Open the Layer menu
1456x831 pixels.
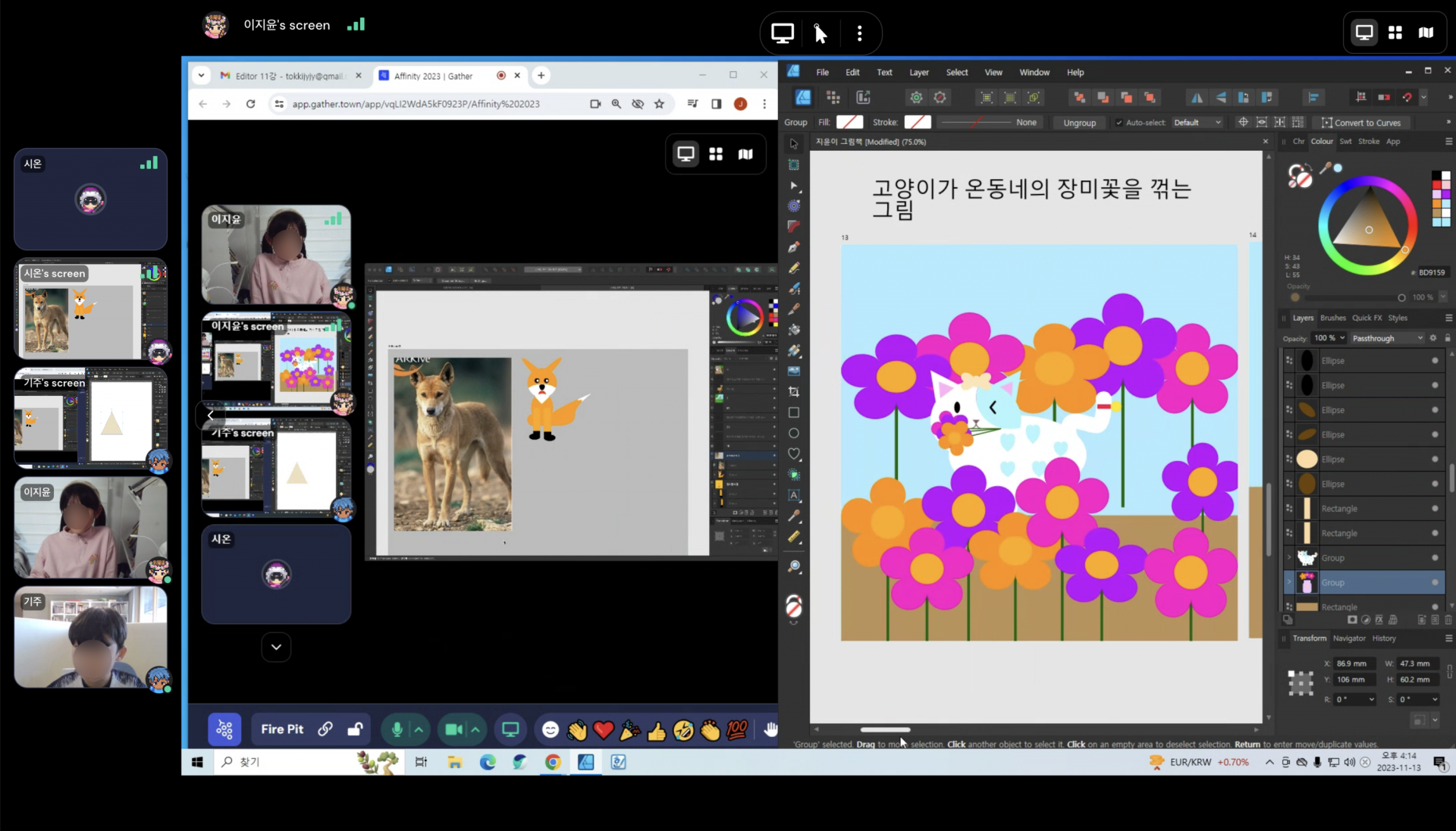click(919, 73)
